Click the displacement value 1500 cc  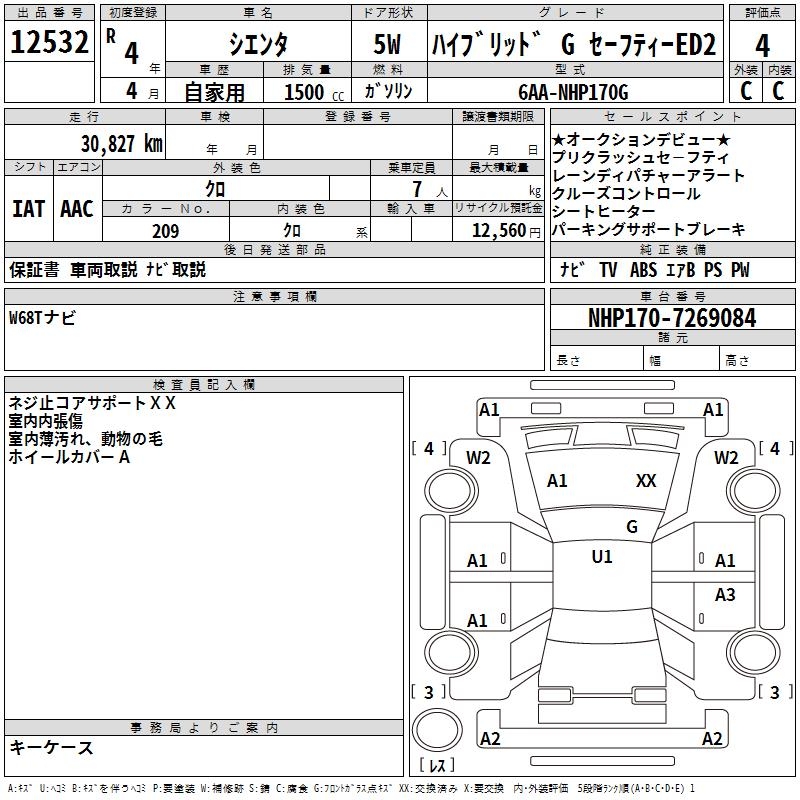314,92
